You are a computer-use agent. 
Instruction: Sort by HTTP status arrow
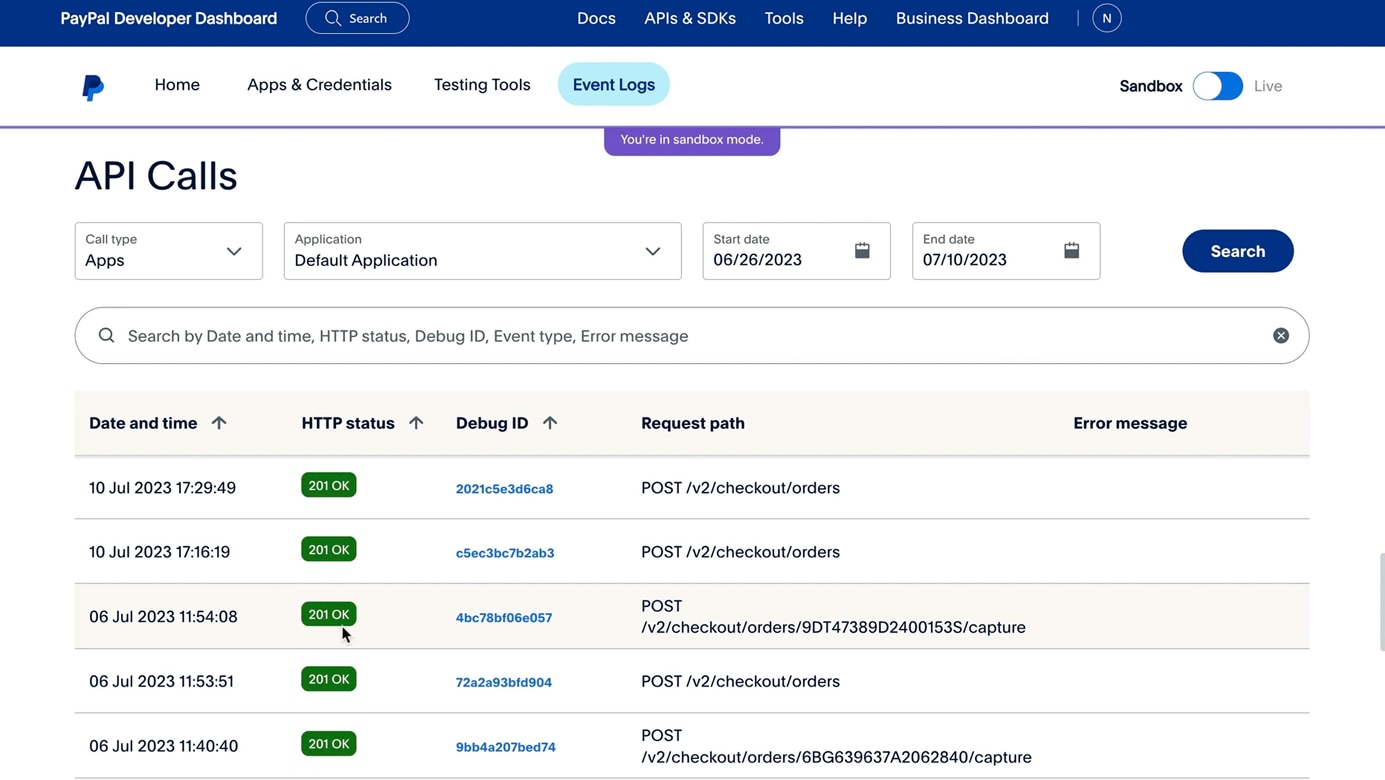click(x=416, y=423)
